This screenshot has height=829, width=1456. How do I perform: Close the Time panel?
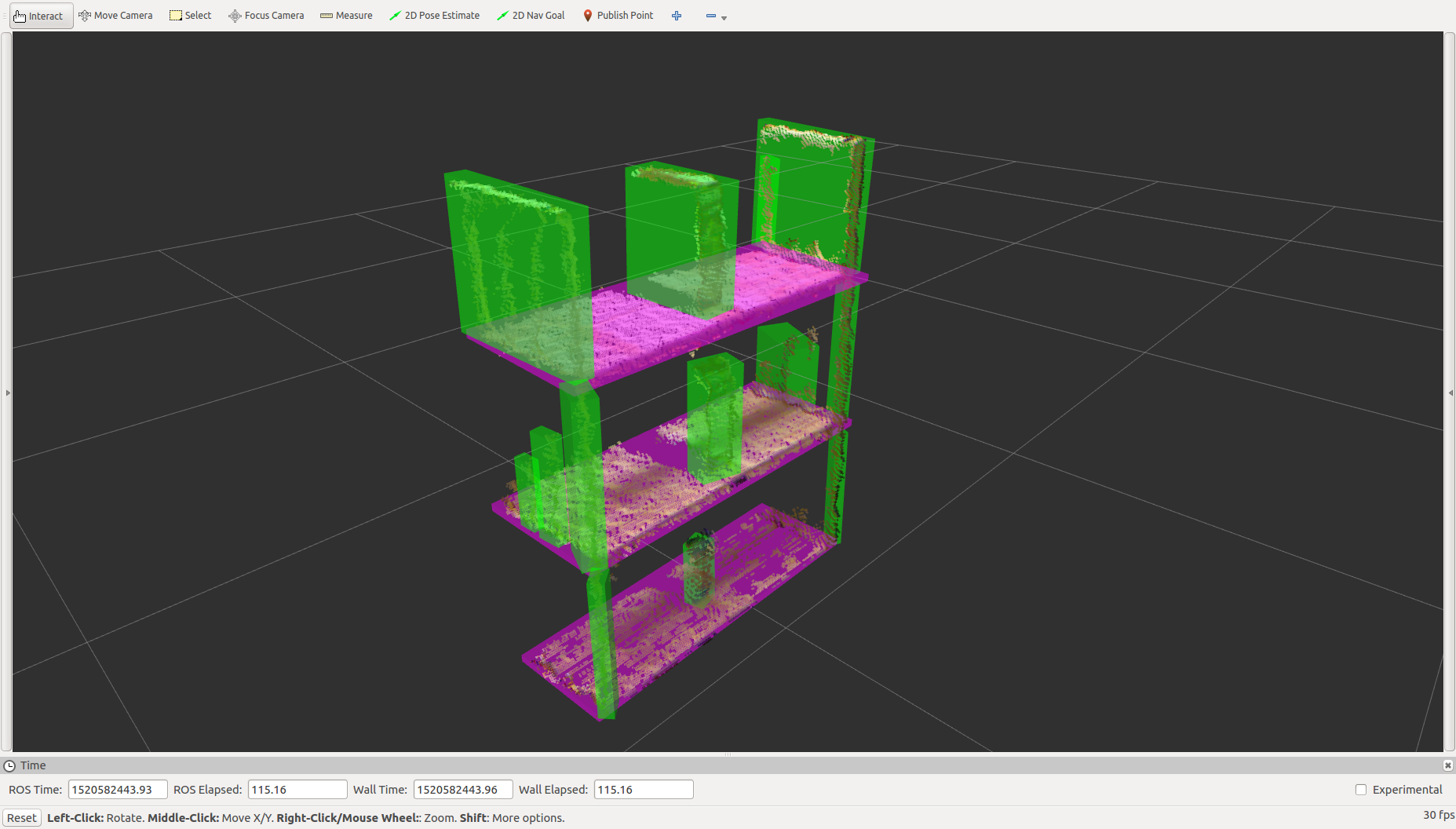(1447, 765)
